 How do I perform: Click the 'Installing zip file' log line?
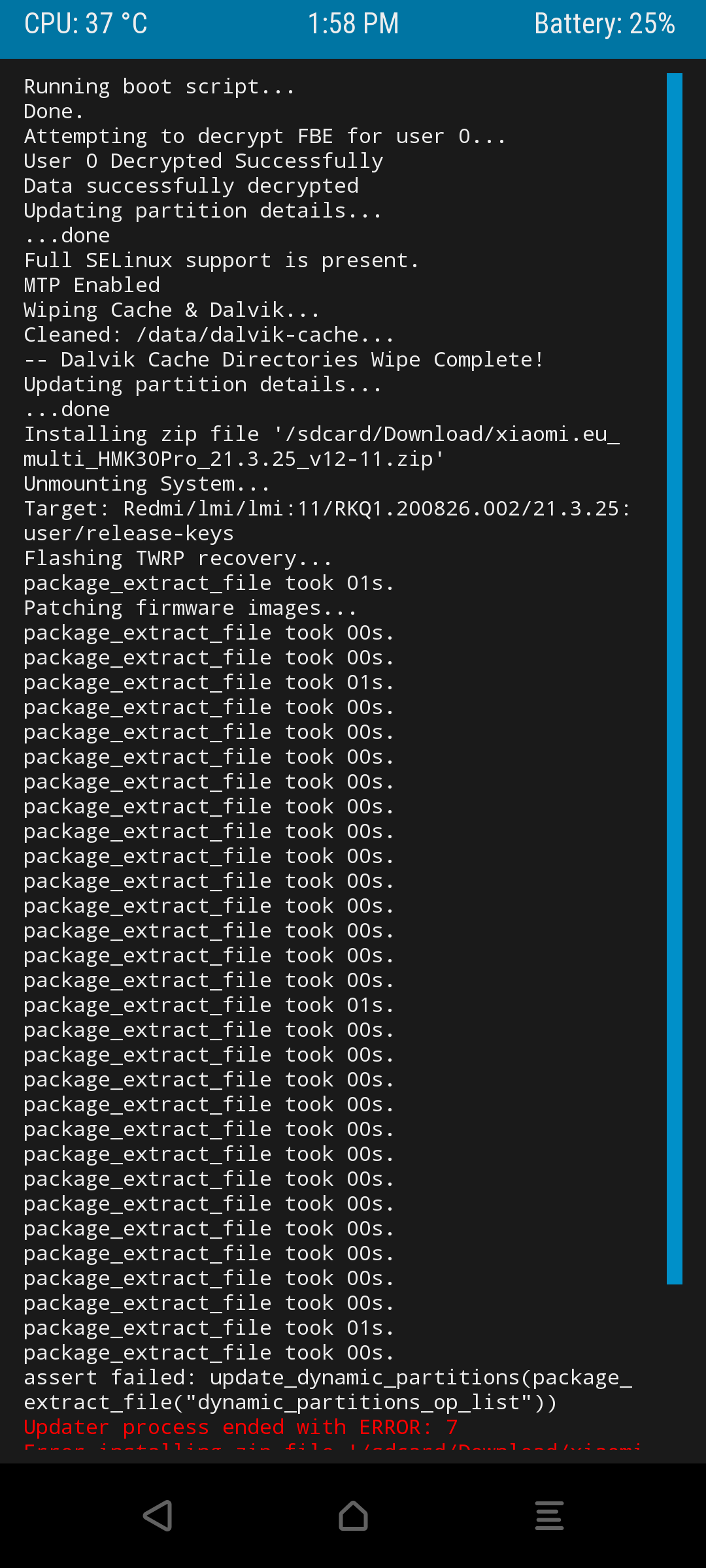pyautogui.click(x=322, y=447)
